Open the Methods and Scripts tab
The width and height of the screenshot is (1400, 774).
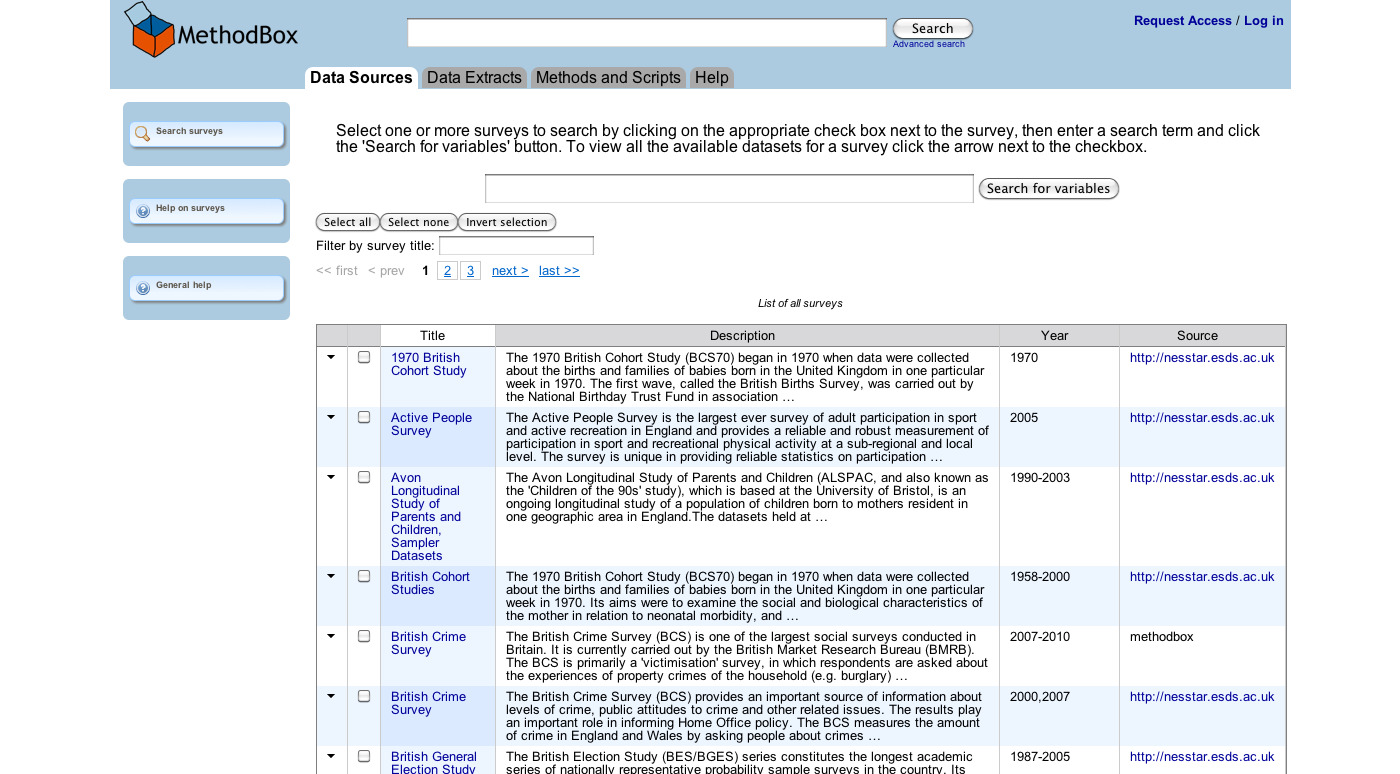pos(608,78)
